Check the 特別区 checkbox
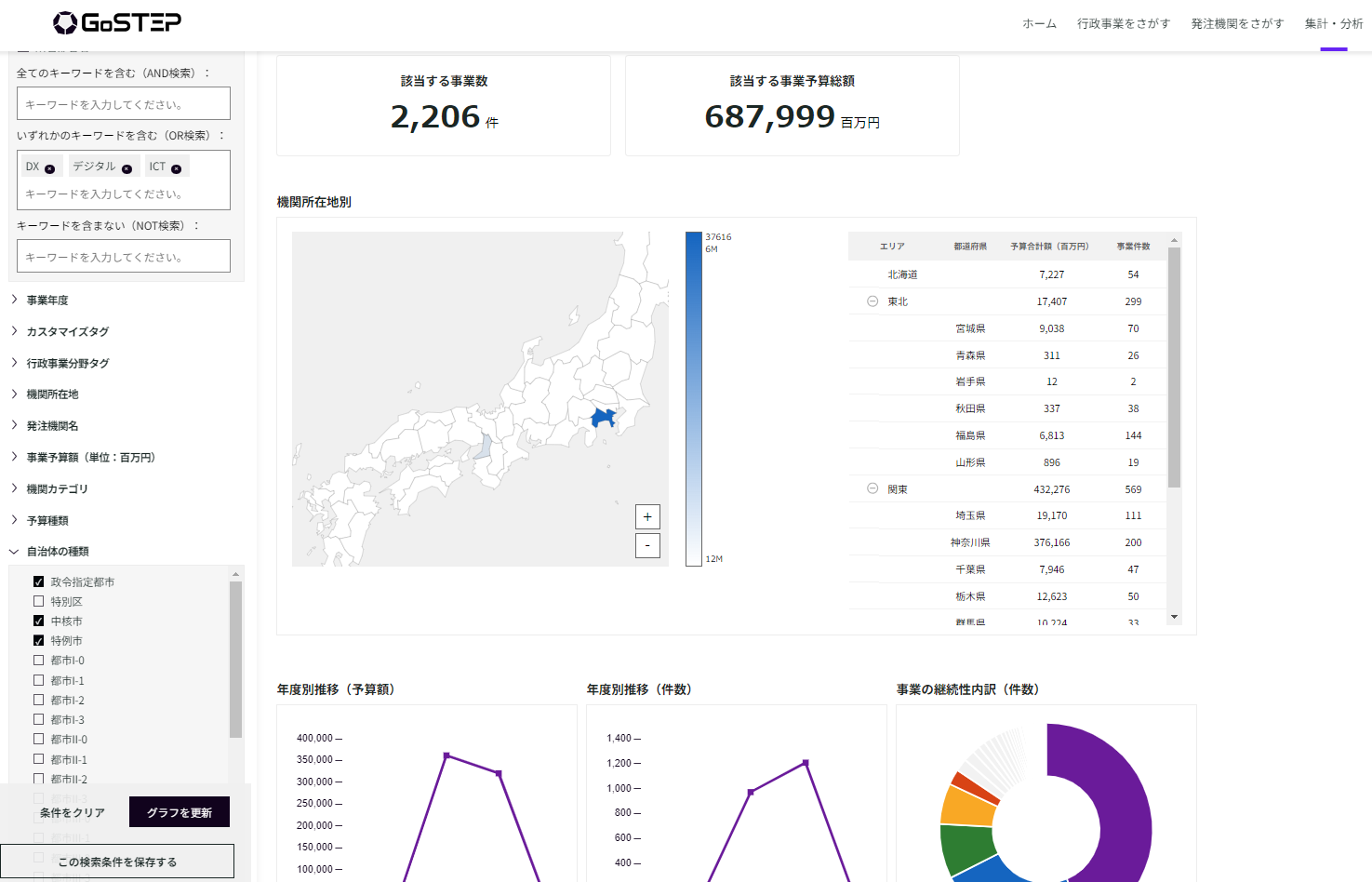This screenshot has height=882, width=1372. click(x=38, y=601)
